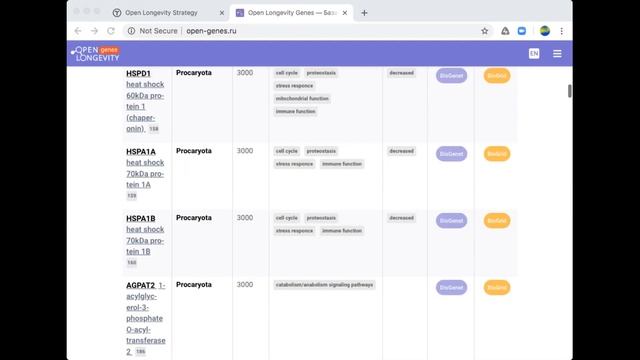640x360 pixels.
Task: Click the purple button in the HSPD1 row
Action: pos(451,76)
